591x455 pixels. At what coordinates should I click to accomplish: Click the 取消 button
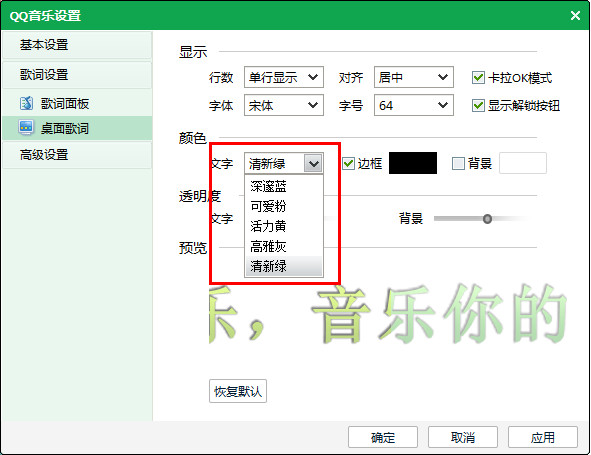coord(462,437)
